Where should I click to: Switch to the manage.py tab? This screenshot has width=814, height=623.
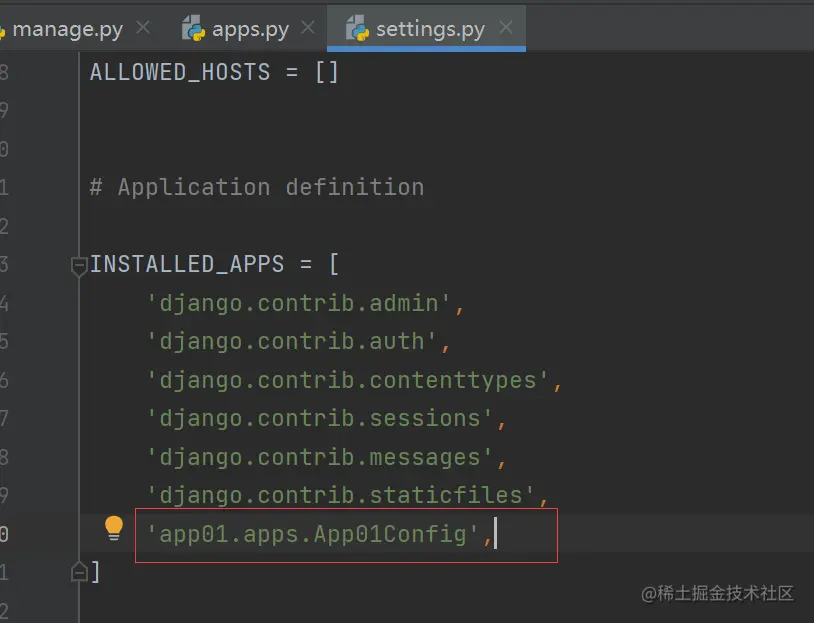[67, 29]
